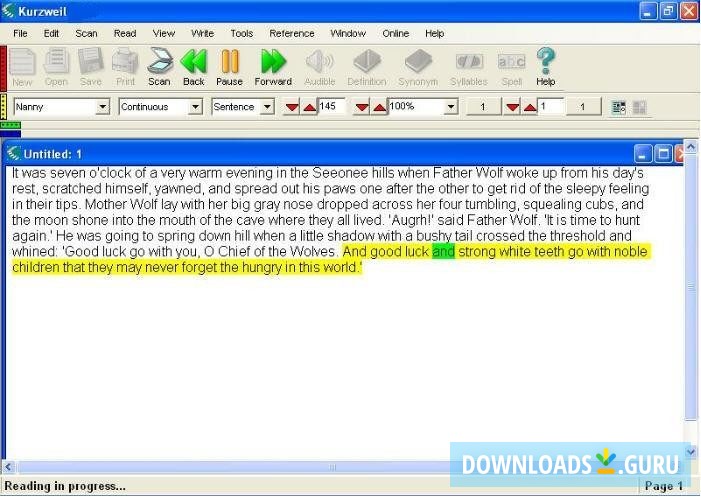Click the word 'Augrh!' in the text
Screen dimensions: 701x497
[412, 220]
